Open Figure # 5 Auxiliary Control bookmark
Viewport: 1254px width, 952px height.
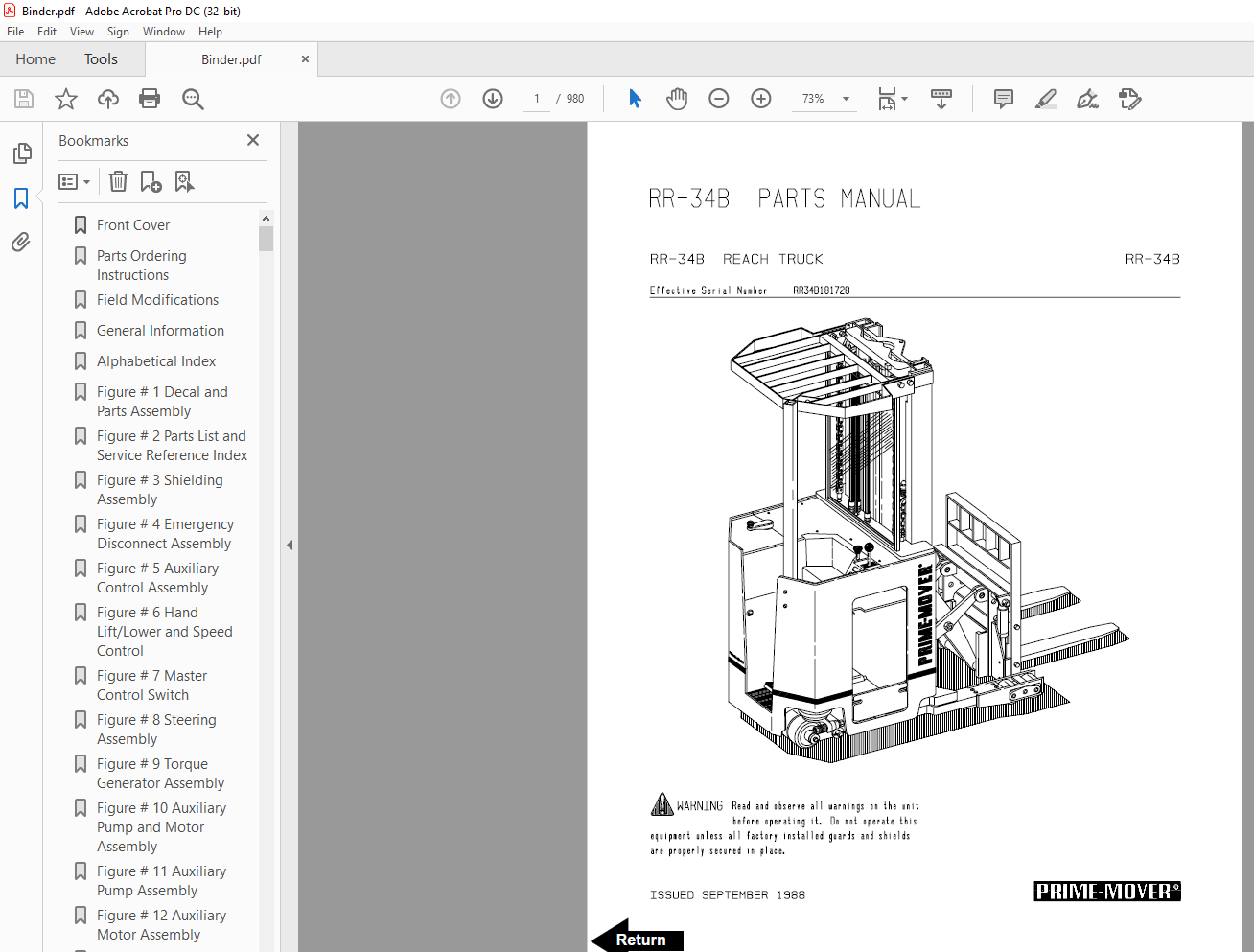click(157, 578)
